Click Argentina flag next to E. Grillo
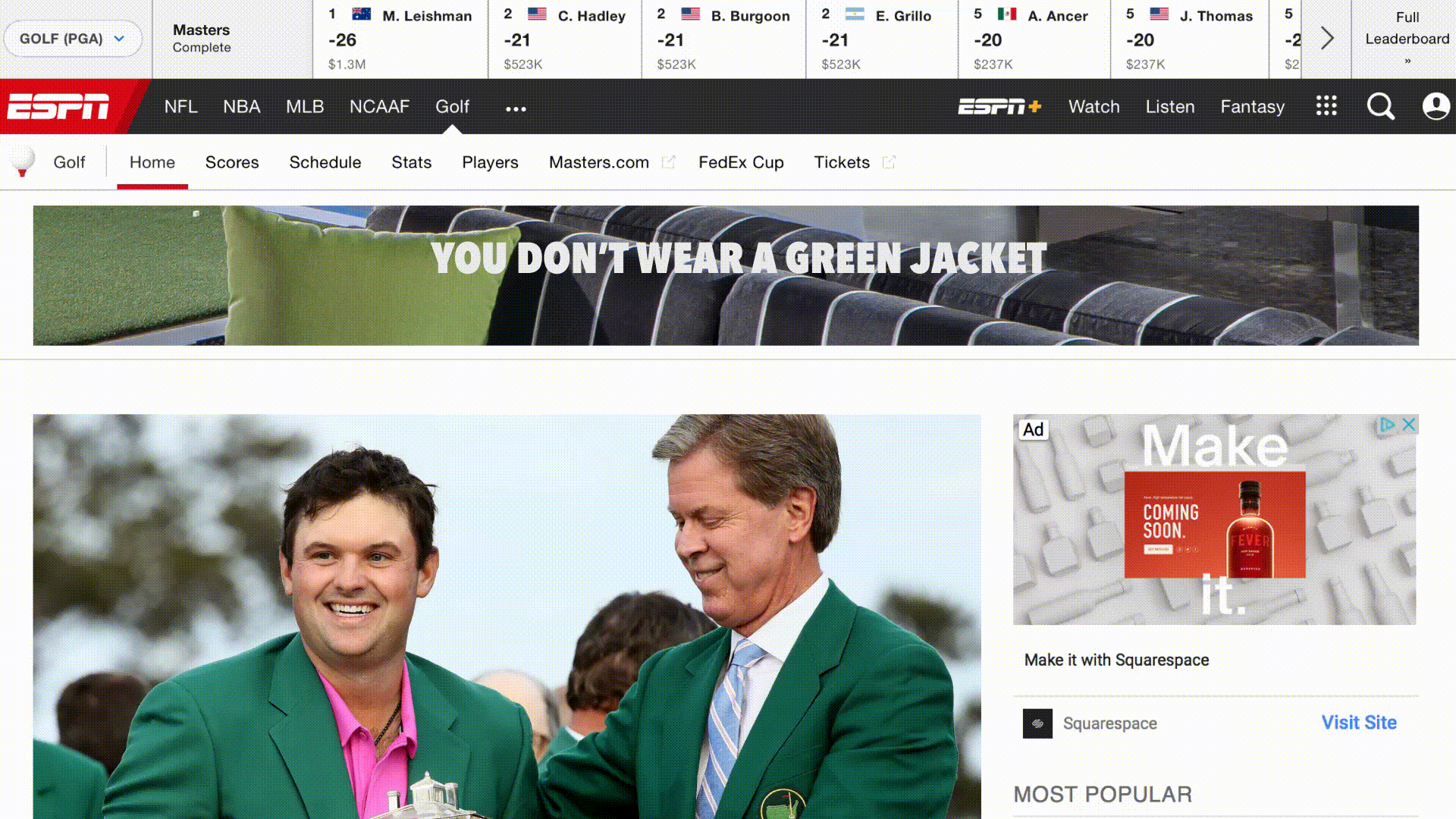Image resolution: width=1456 pixels, height=819 pixels. tap(855, 14)
